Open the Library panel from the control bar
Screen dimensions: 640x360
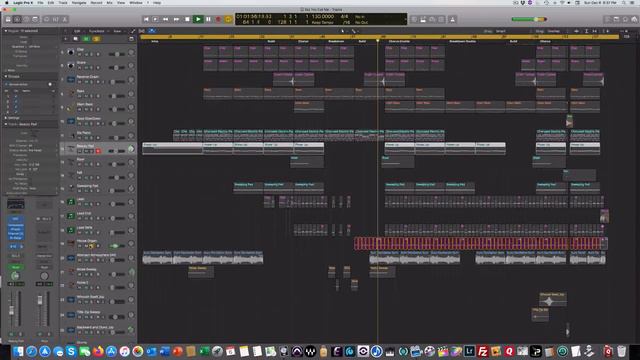[8, 19]
